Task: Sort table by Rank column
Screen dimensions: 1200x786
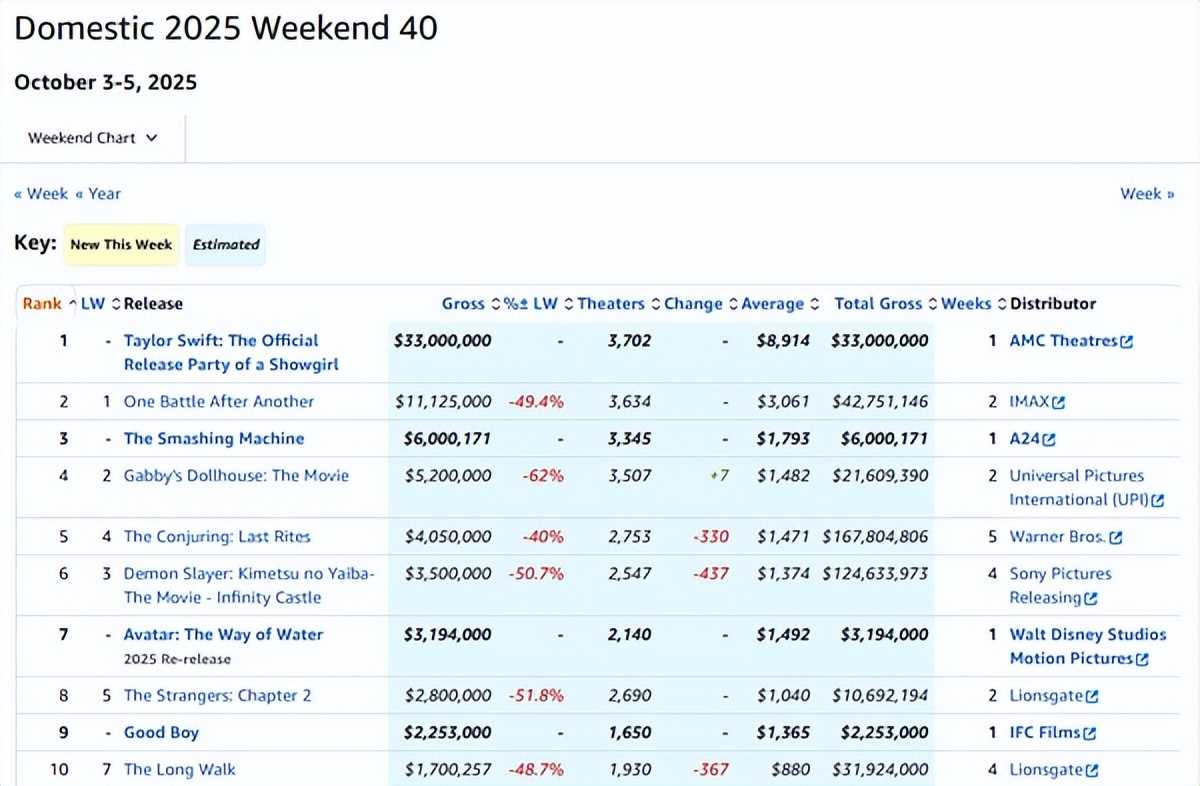Action: [x=42, y=304]
